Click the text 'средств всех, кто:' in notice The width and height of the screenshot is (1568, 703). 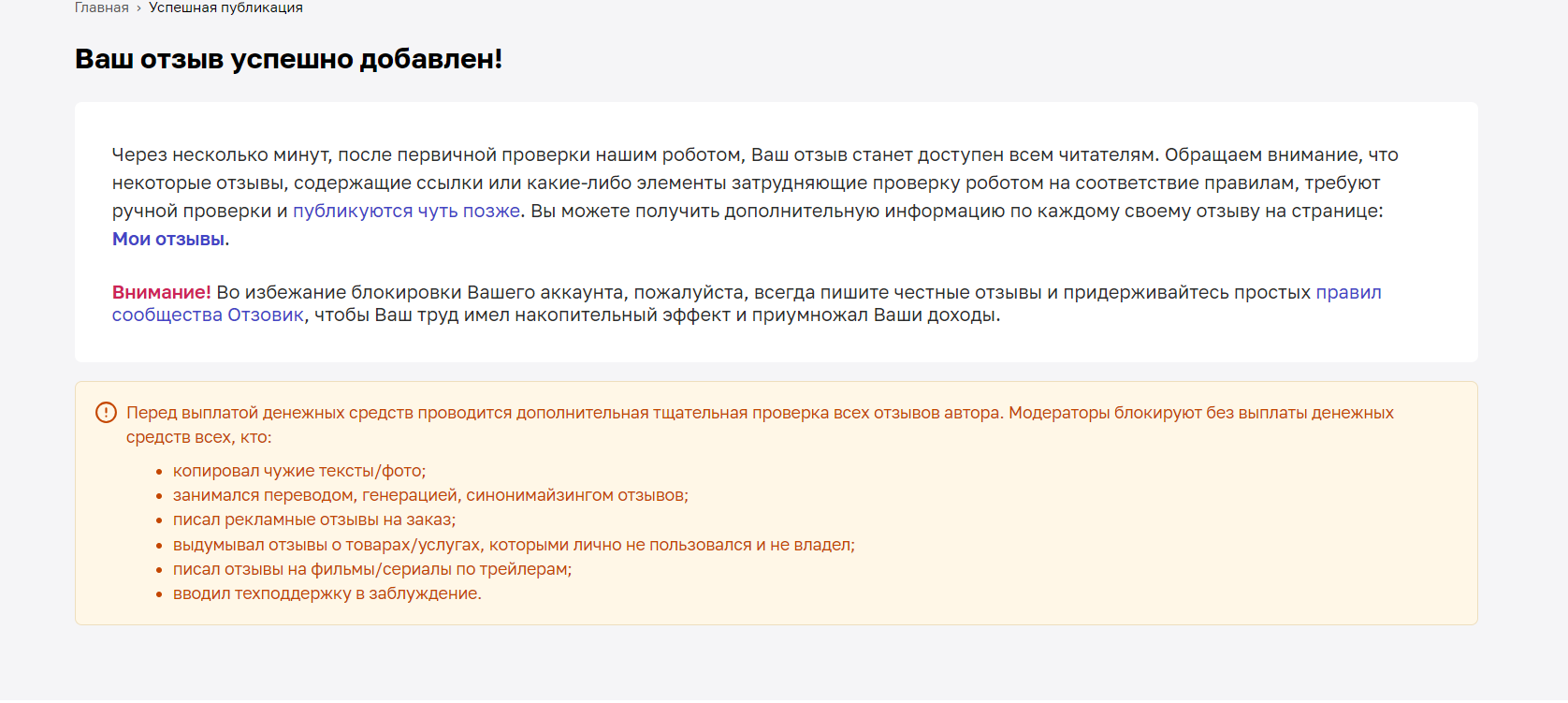tap(199, 437)
